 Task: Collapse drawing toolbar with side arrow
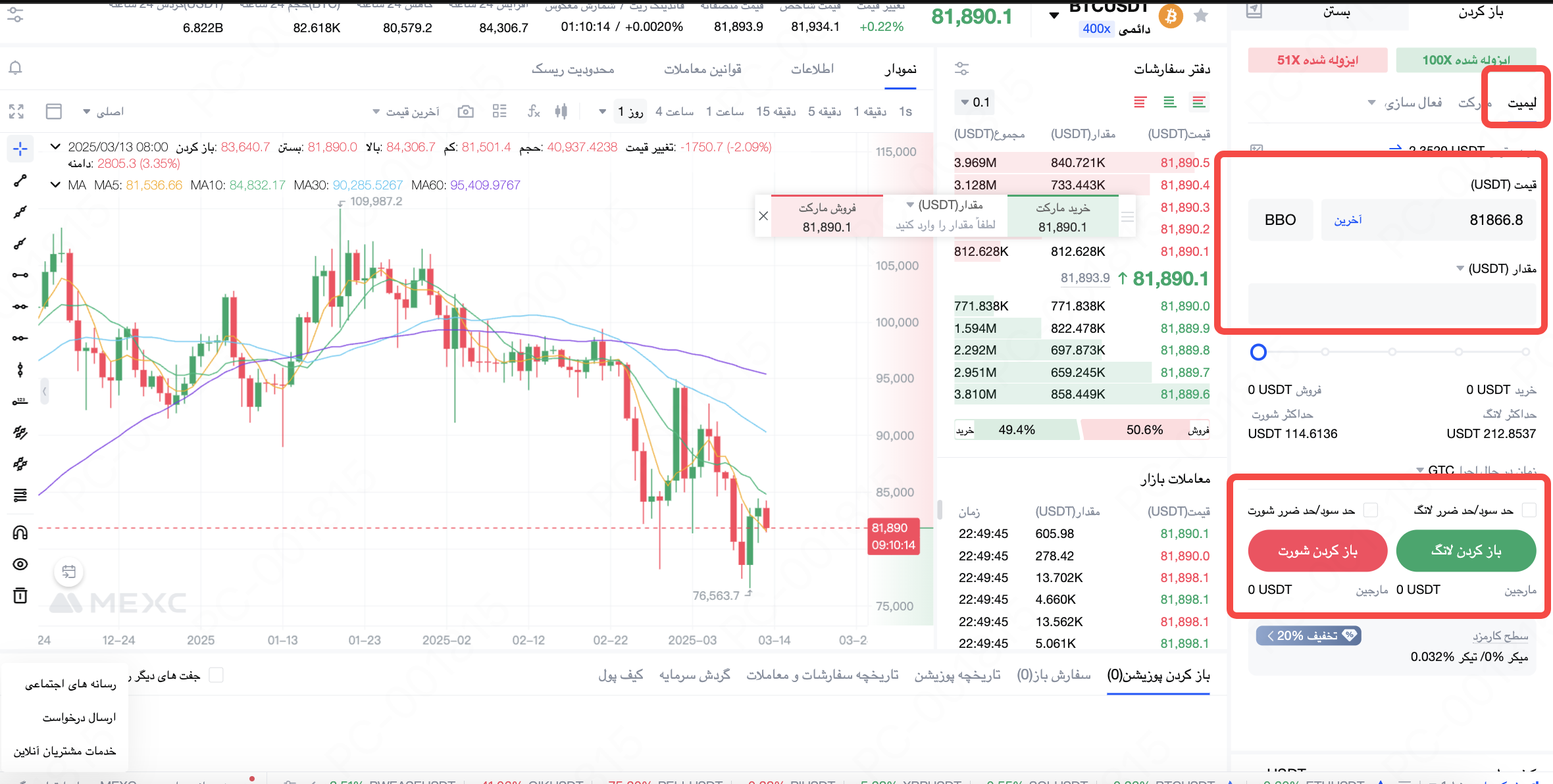[44, 391]
